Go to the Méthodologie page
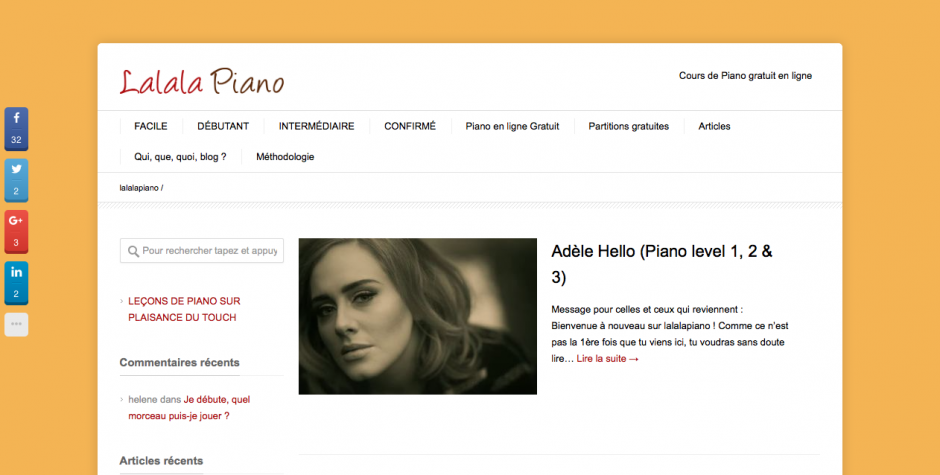940x475 pixels. [x=285, y=157]
